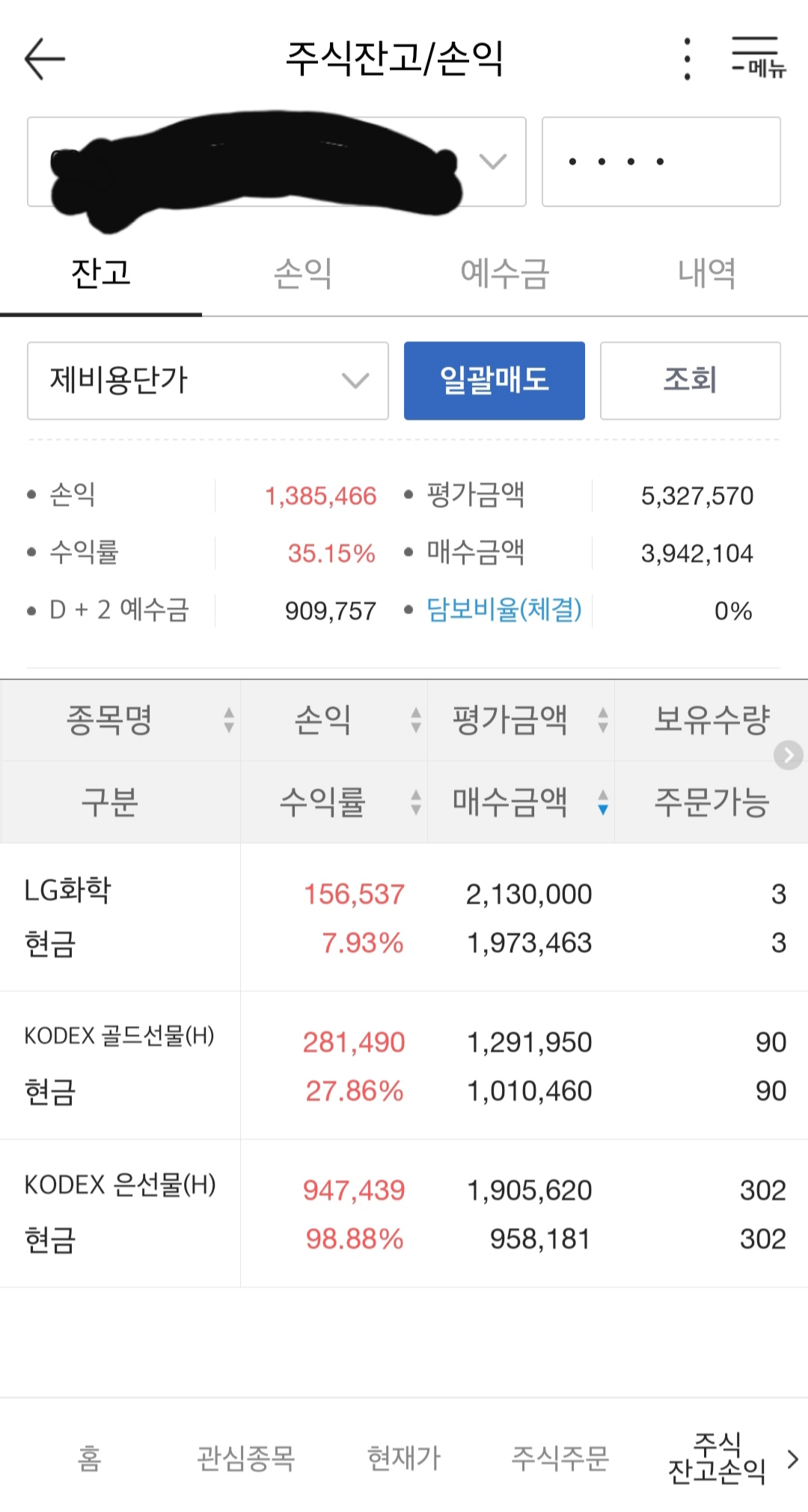808x1512 pixels.
Task: Sort by 손익 column arrows
Action: 416,720
